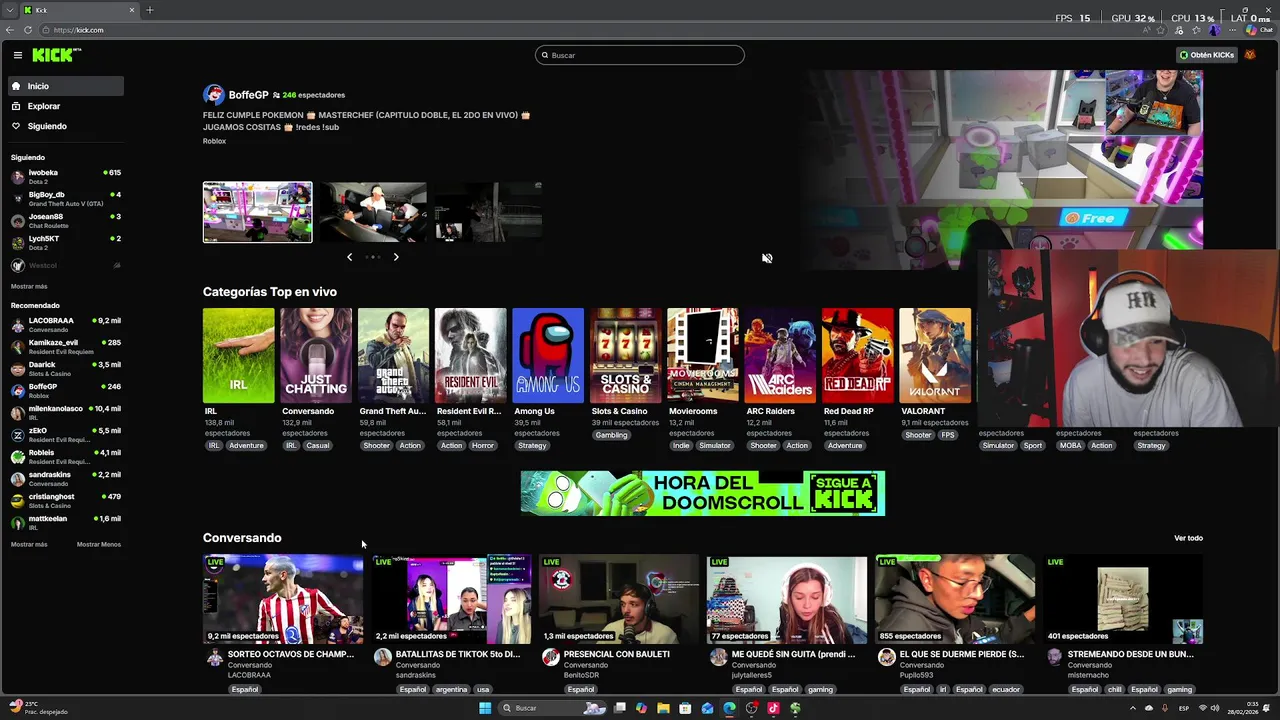The width and height of the screenshot is (1280, 720).
Task: Select the first featured stream thumbnail
Action: 257,212
